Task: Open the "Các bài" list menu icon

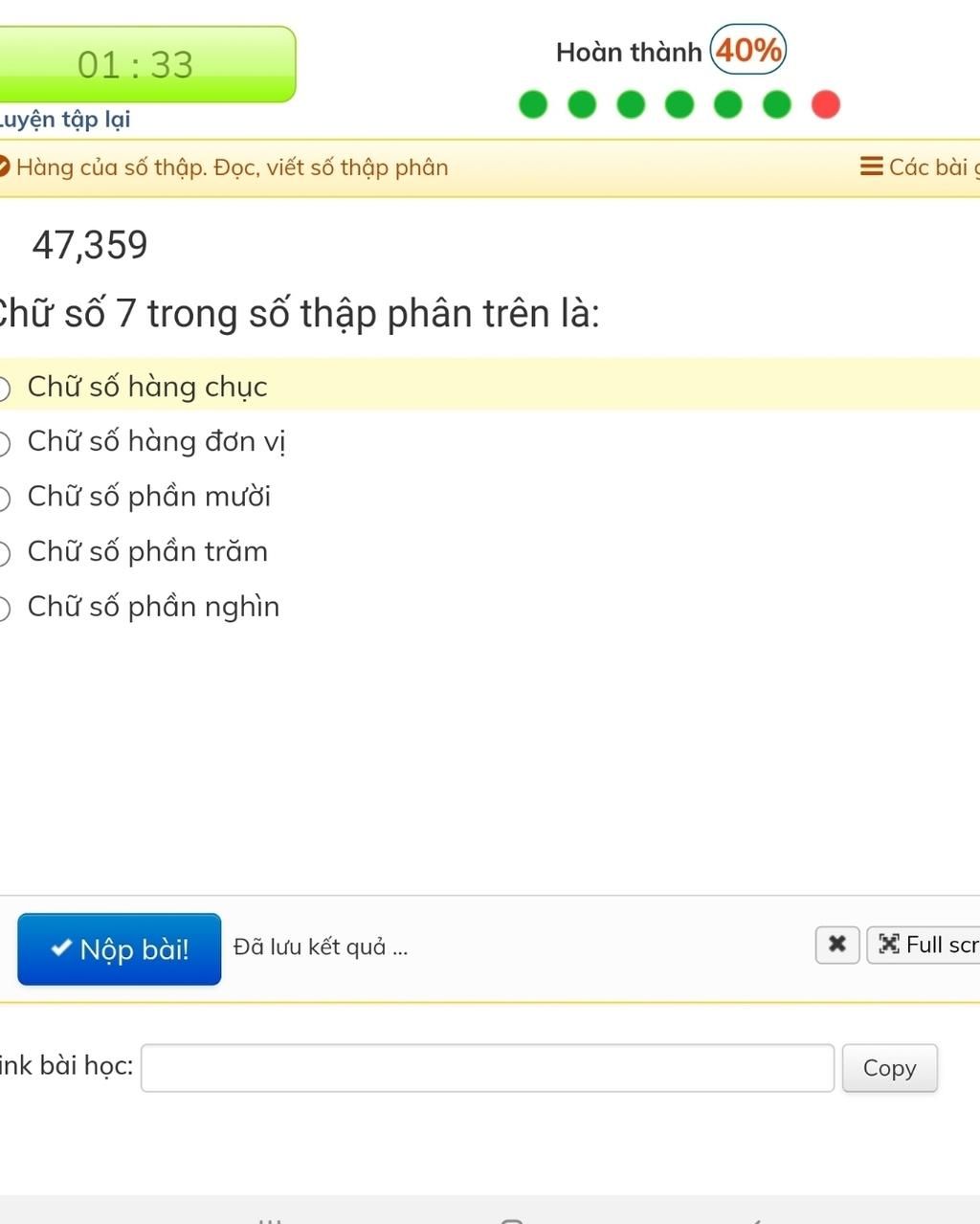Action: 872,167
